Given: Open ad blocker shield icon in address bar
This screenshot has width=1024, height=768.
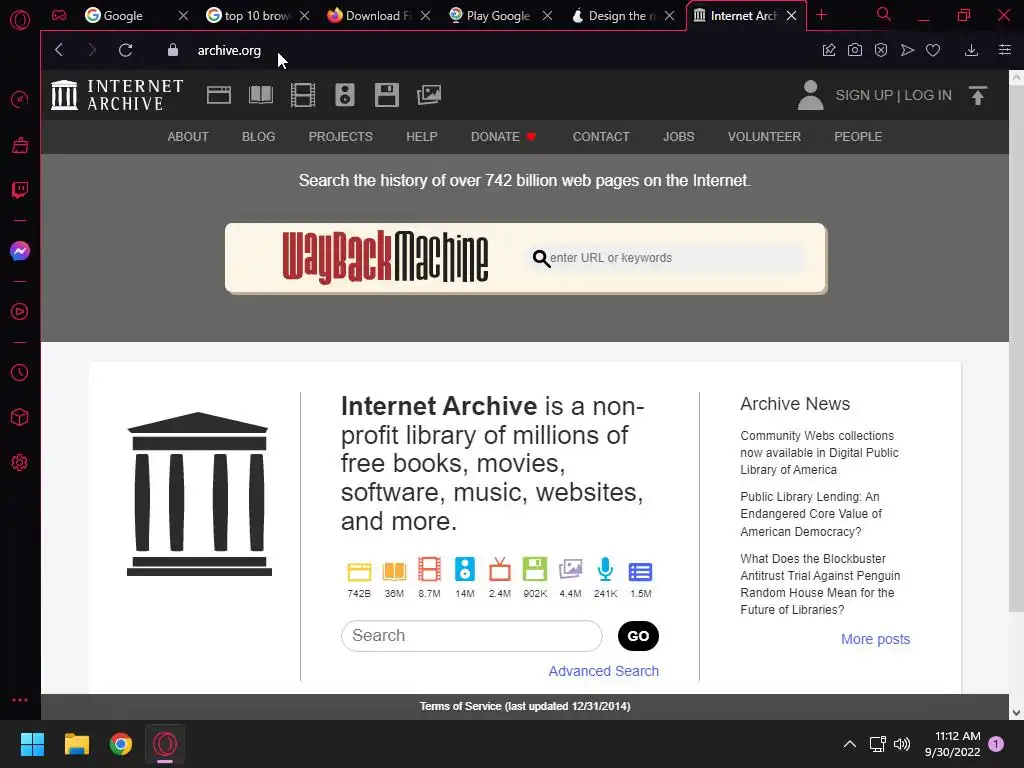Looking at the screenshot, I should pyautogui.click(x=881, y=50).
